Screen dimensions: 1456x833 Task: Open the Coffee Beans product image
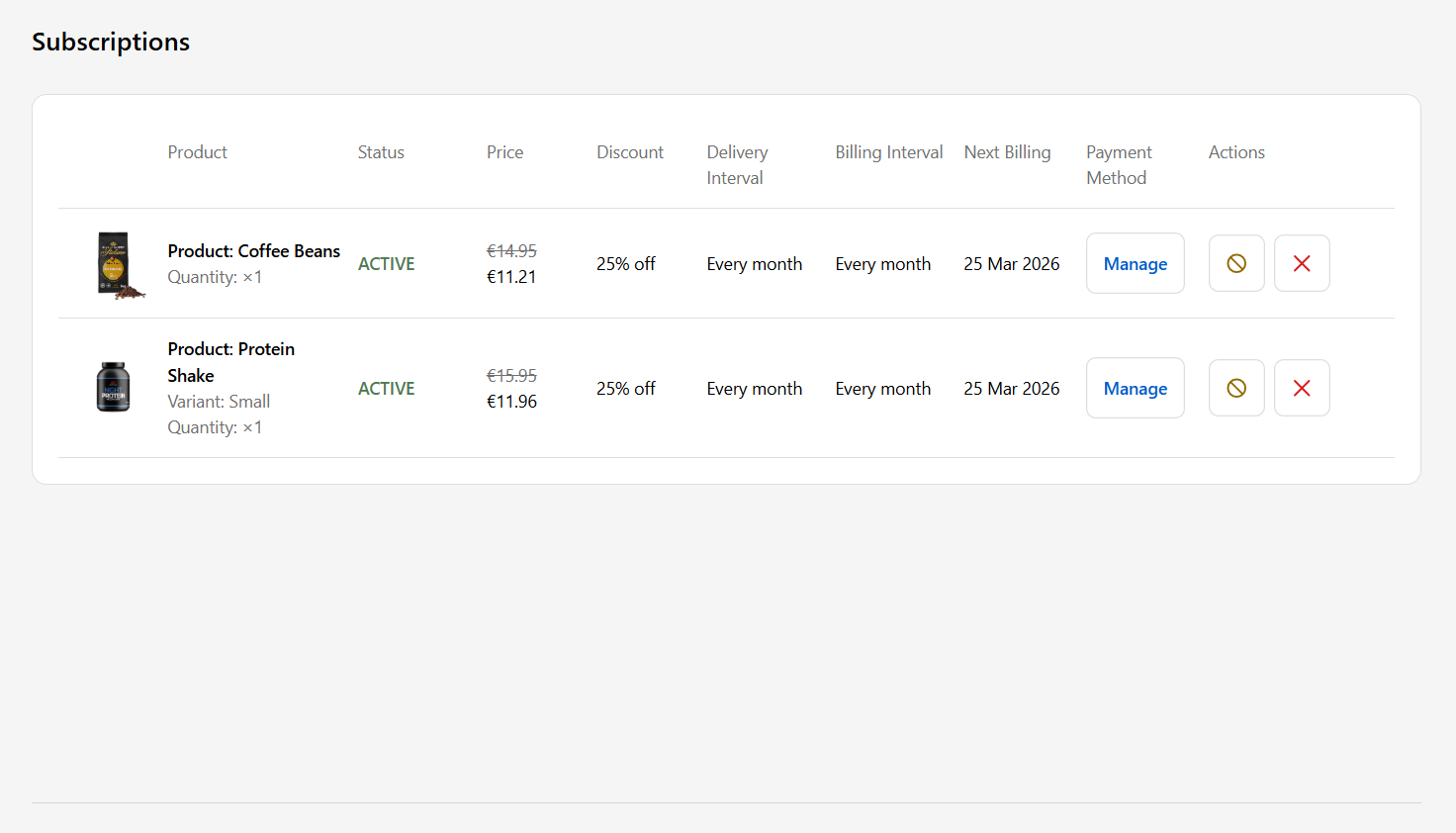pos(118,264)
